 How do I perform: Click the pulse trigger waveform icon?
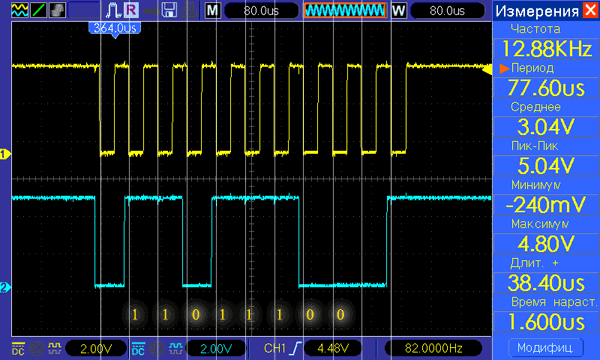113,10
